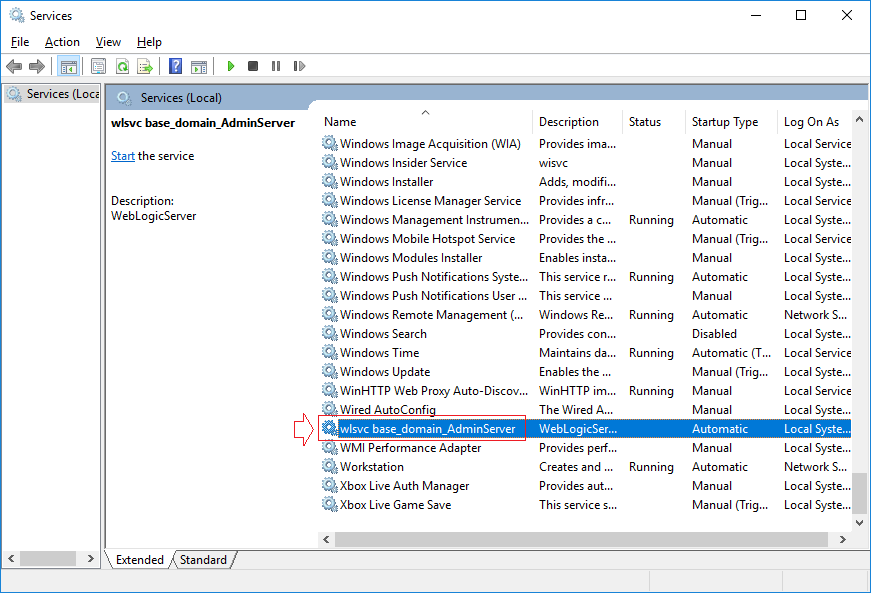Click the gear icon next to Workstation

click(329, 466)
